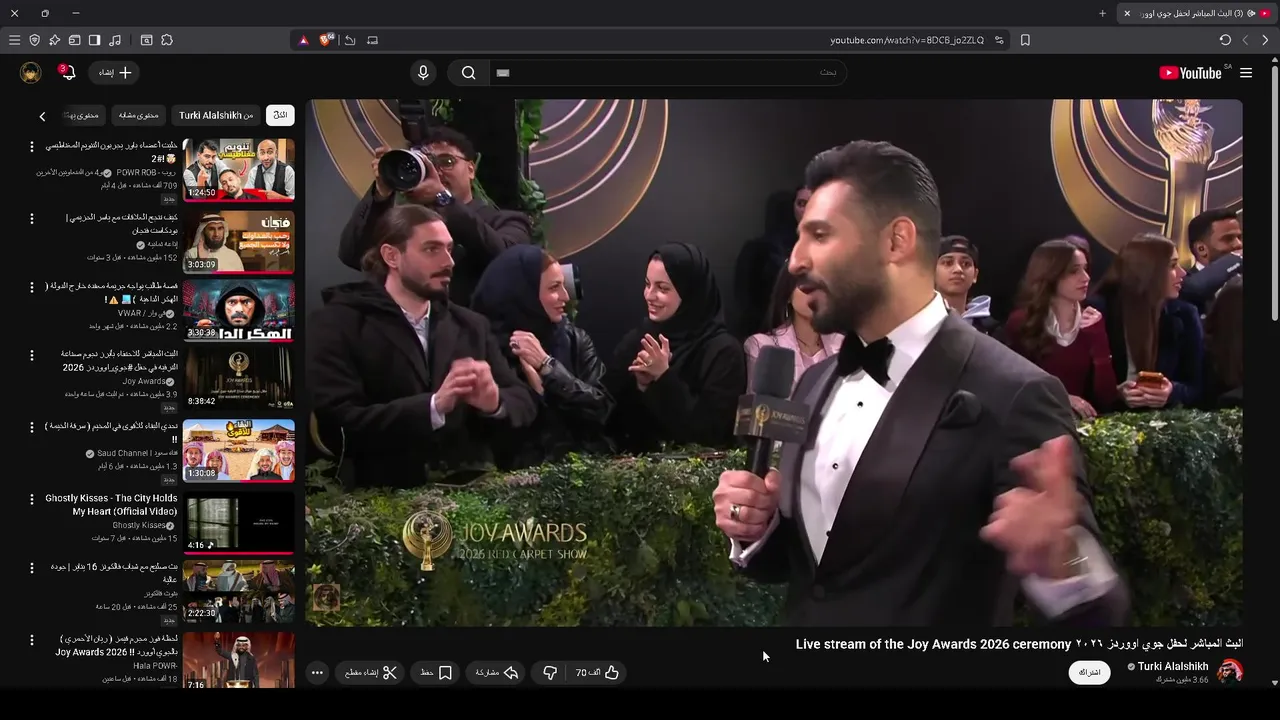This screenshot has height=720, width=1280.
Task: Open the 4:16 Ghostly Kisses thumbnail
Action: point(239,522)
